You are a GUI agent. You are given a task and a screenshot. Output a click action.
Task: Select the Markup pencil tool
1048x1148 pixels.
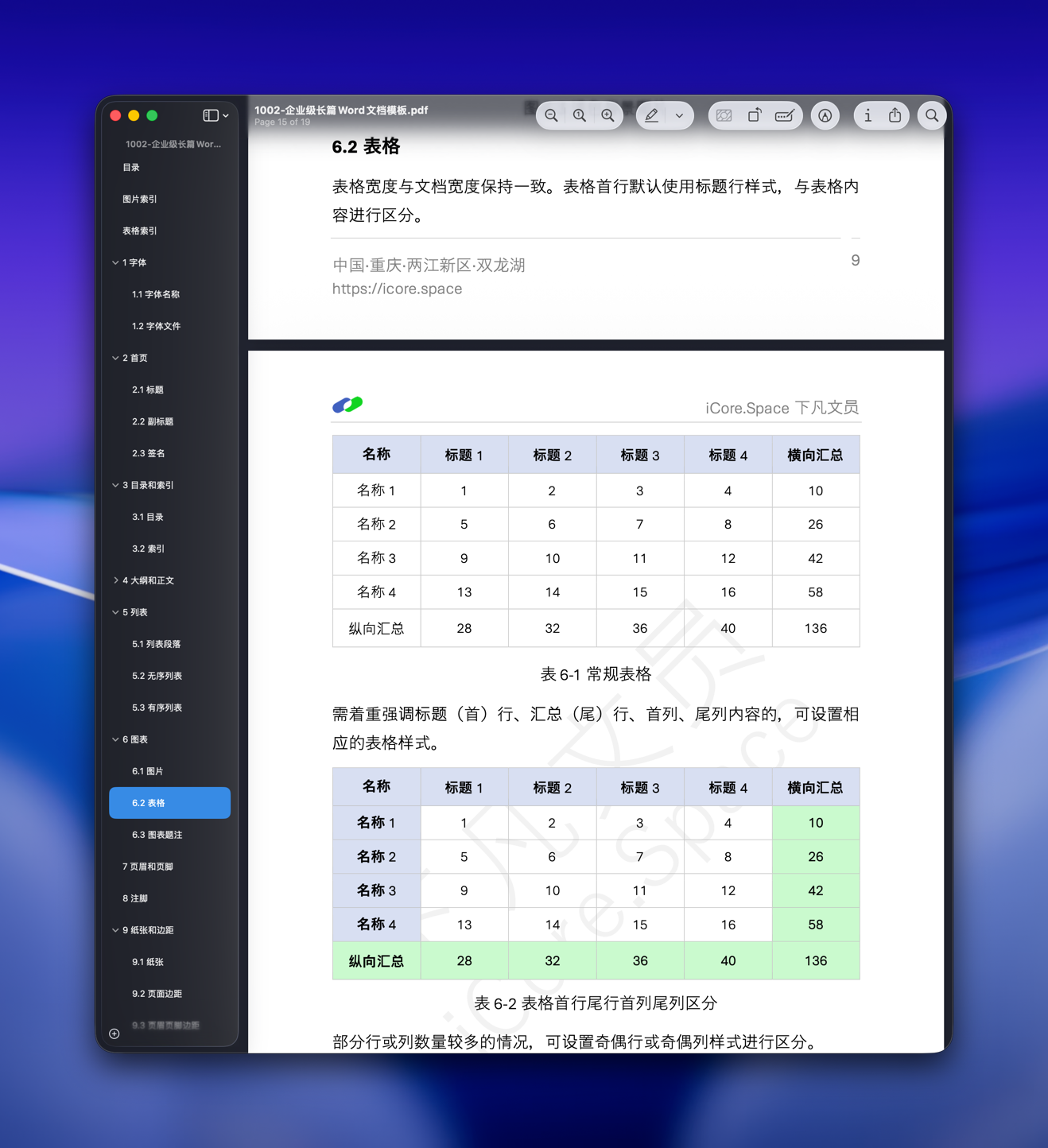(652, 115)
